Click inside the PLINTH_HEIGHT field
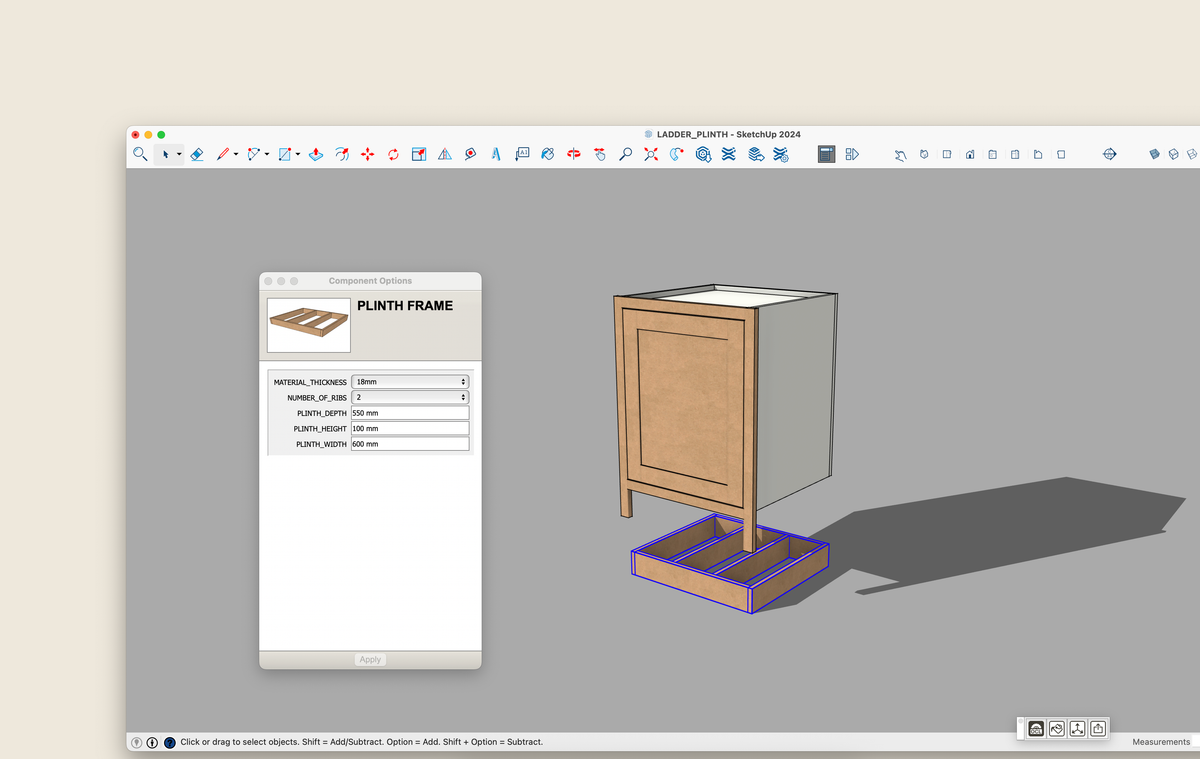The width and height of the screenshot is (1200, 759). tap(410, 428)
